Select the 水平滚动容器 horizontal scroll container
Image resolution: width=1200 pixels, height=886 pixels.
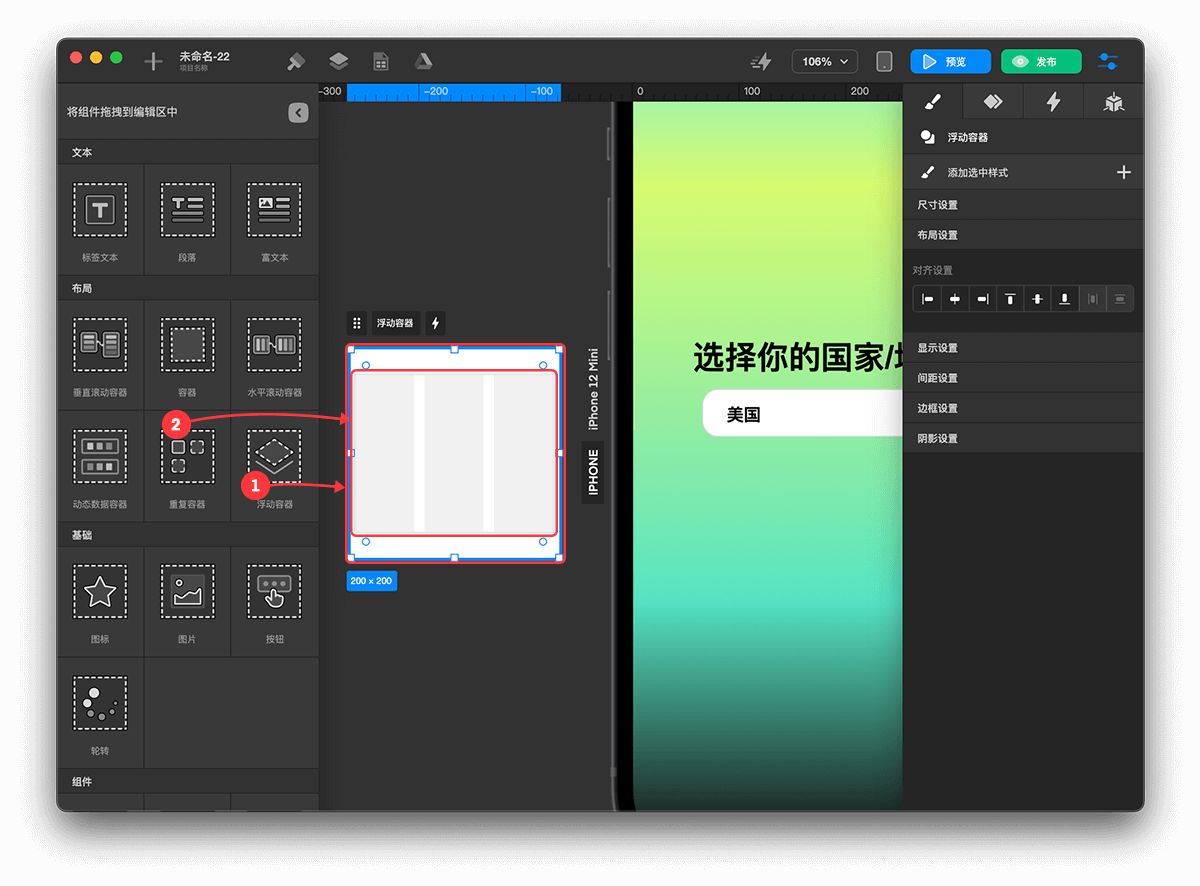click(274, 355)
